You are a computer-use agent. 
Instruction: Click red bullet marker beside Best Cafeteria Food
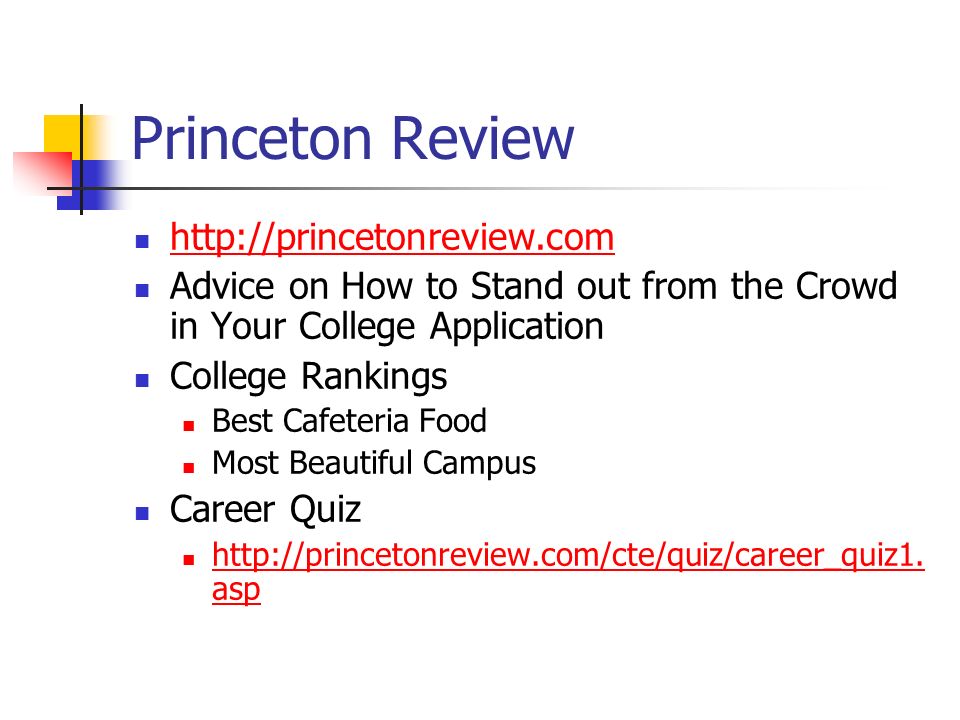point(189,426)
